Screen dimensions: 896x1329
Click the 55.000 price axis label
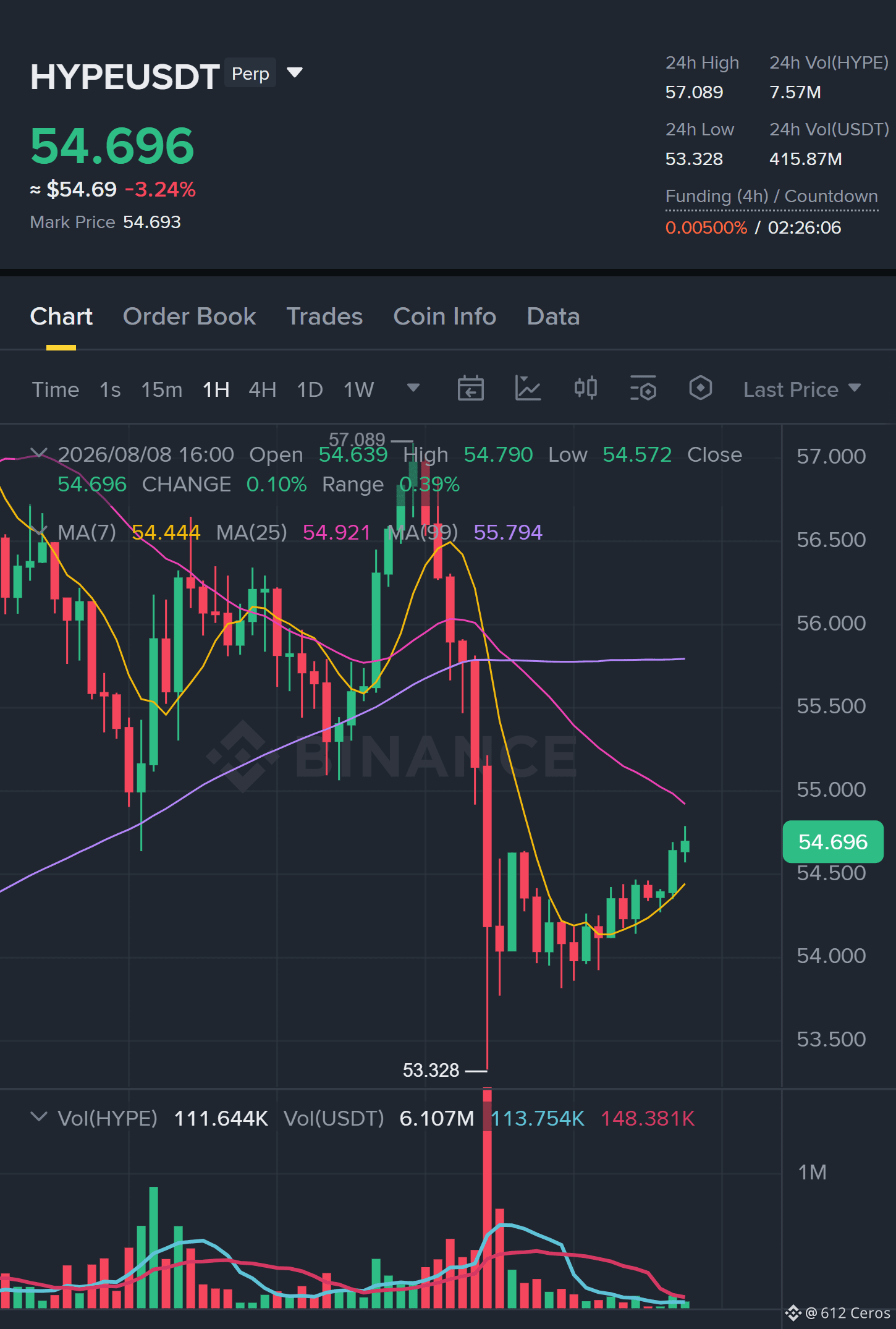tap(831, 789)
